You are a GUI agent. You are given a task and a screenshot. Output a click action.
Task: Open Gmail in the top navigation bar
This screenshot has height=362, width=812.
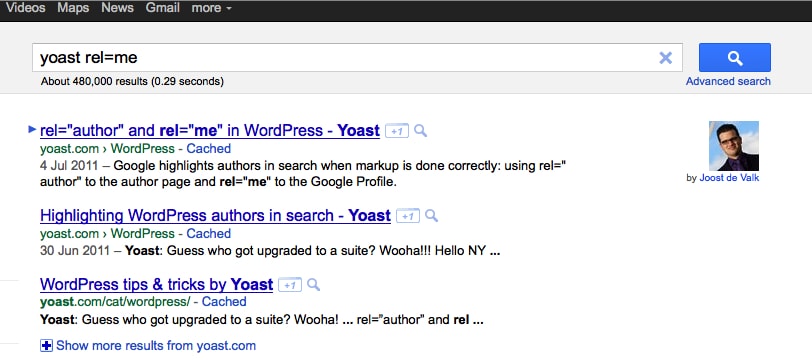[x=163, y=8]
